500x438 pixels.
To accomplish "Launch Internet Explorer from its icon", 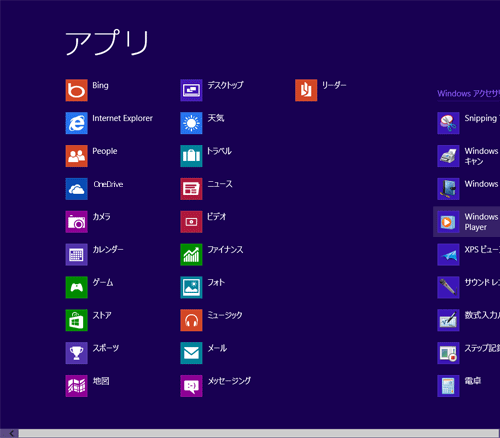I will 76,123.
